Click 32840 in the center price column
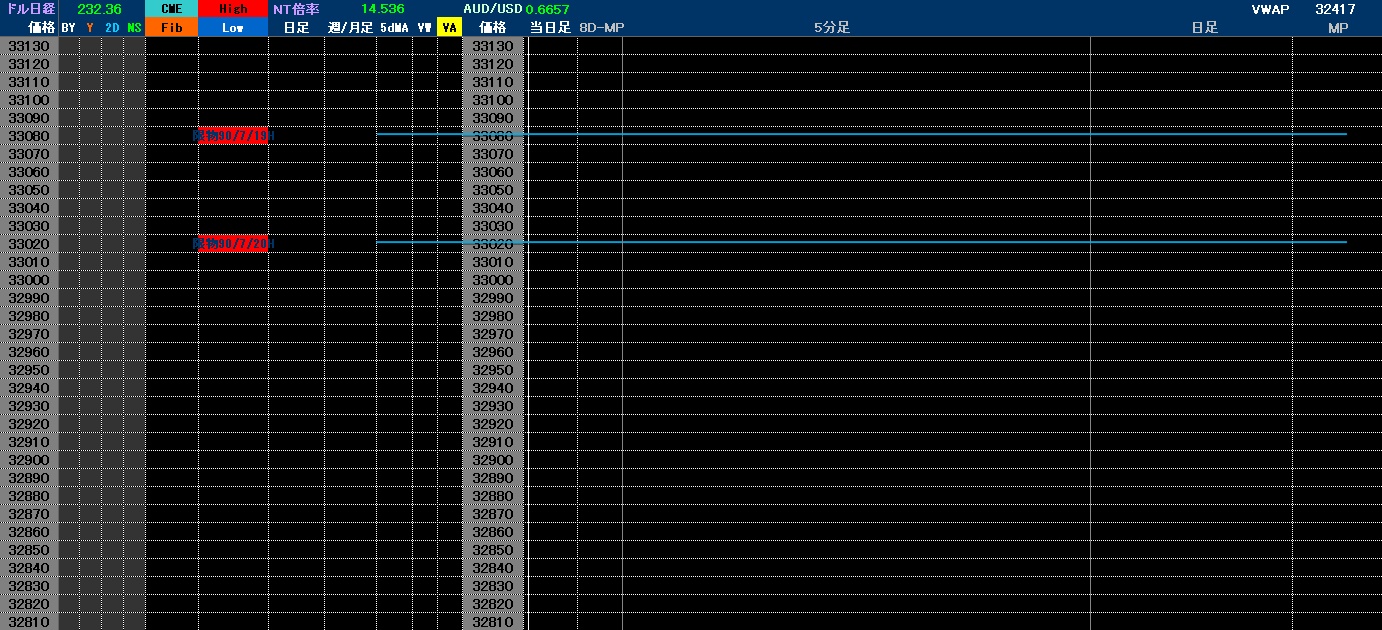The image size is (1382, 630). (x=492, y=569)
